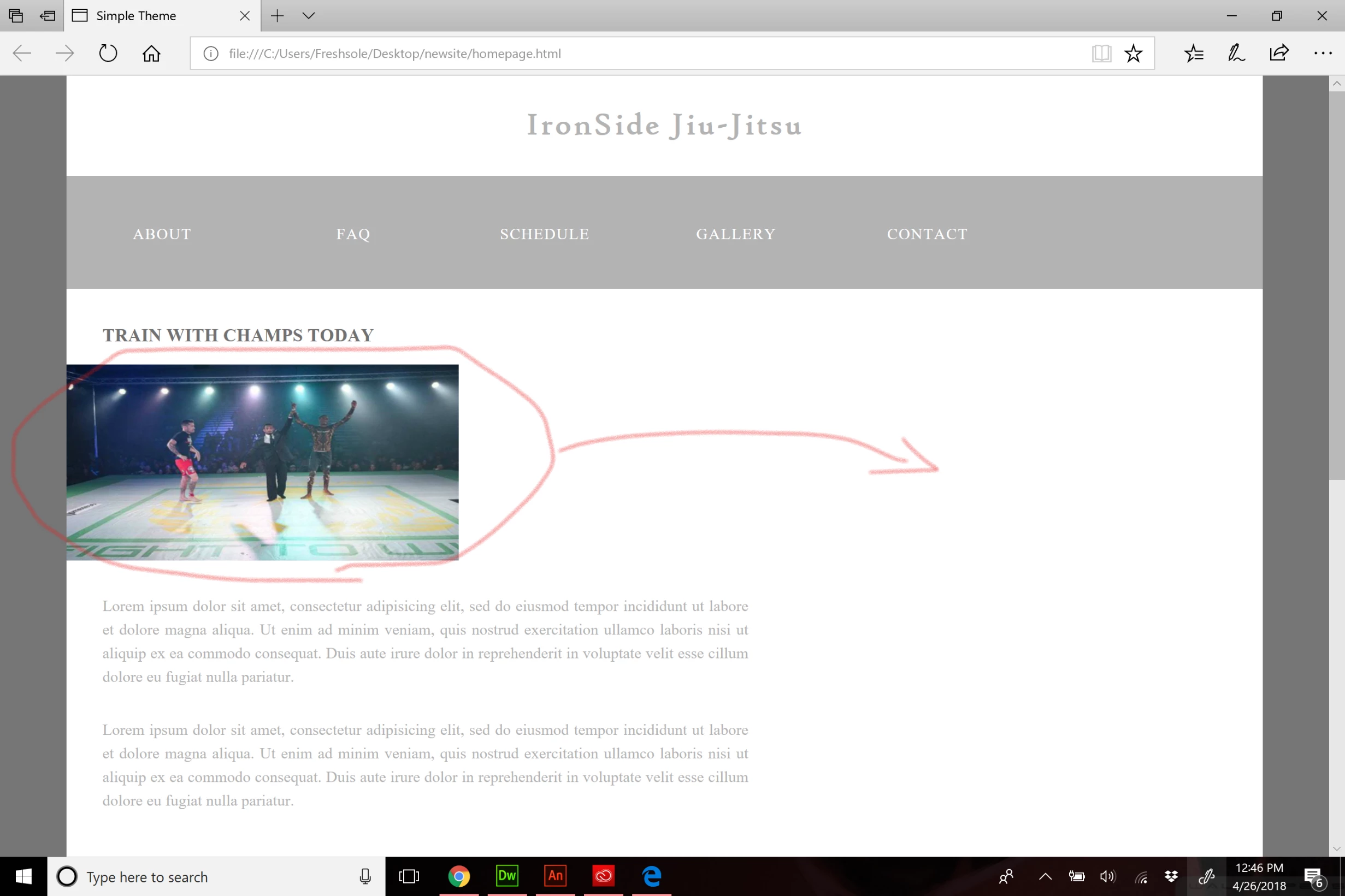Add page to favorites star
The height and width of the screenshot is (896, 1345).
coord(1133,53)
